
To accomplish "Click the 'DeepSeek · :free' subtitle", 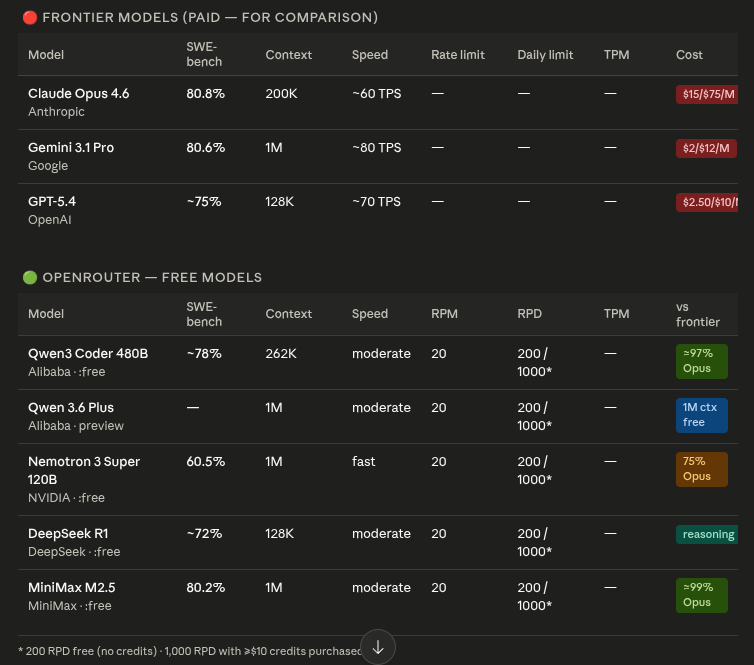I will point(74,552).
